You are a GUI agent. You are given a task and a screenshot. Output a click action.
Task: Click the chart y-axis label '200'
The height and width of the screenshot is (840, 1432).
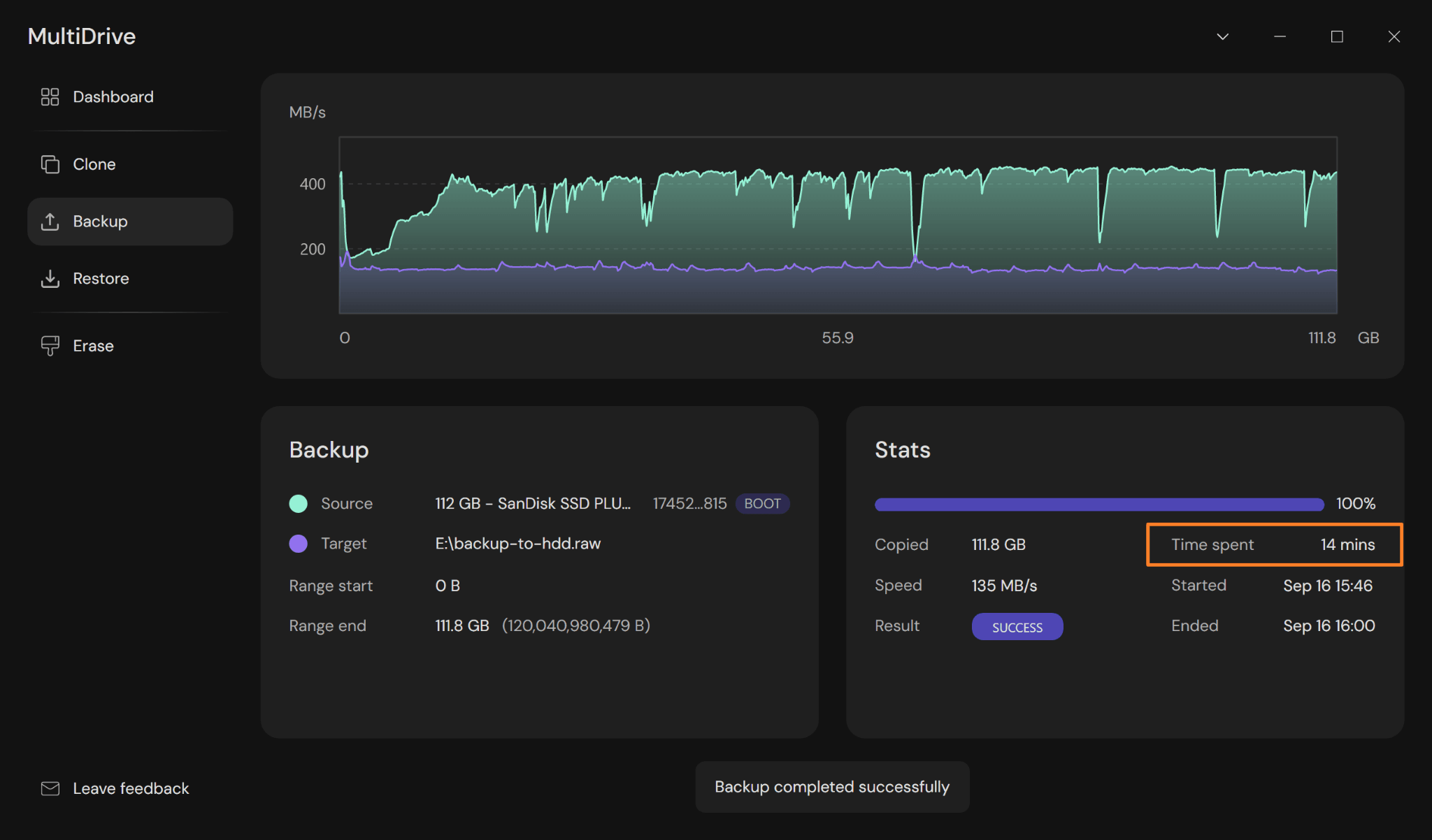pos(313,249)
